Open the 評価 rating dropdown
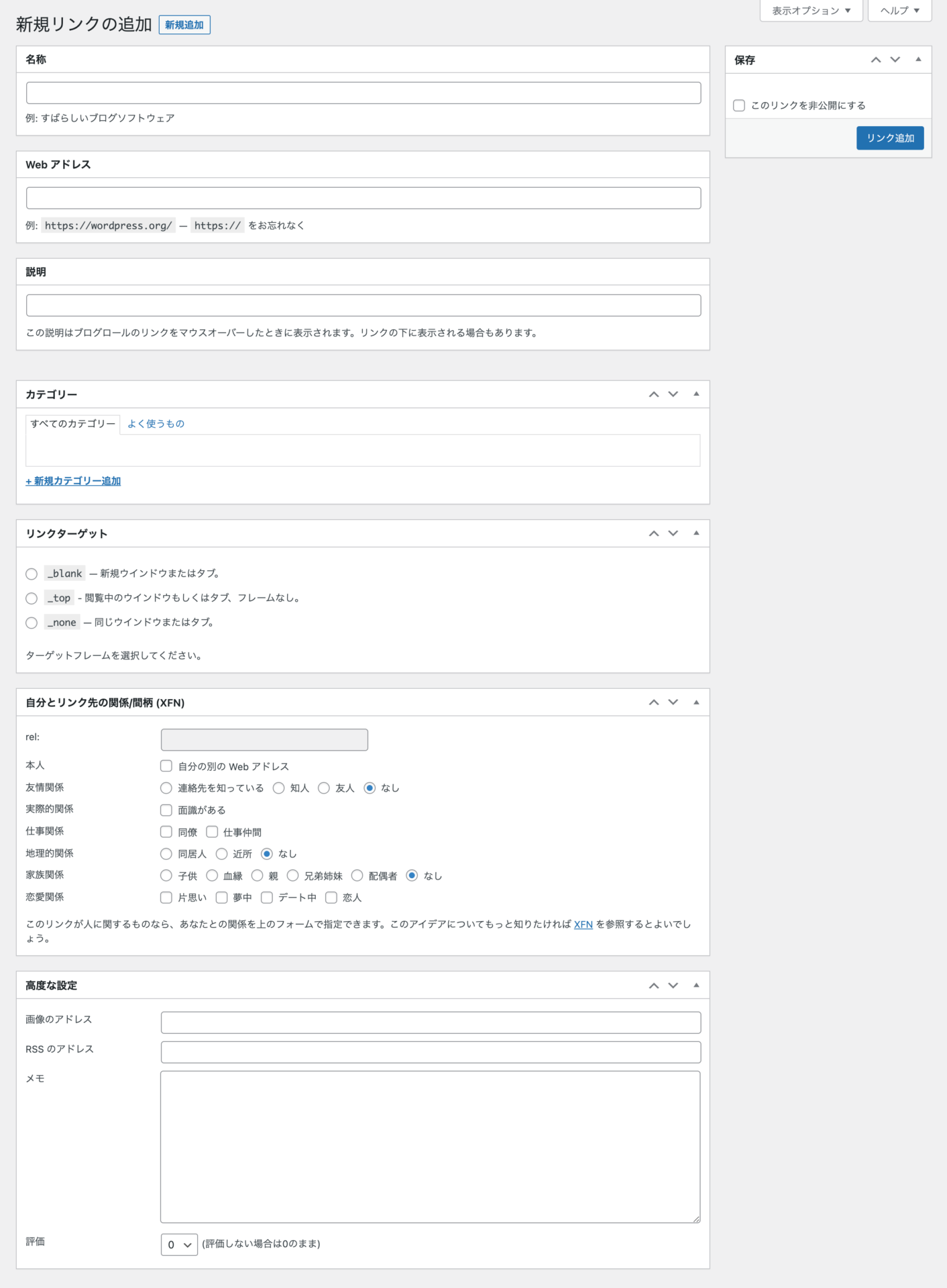The width and height of the screenshot is (947, 1288). (x=179, y=1244)
